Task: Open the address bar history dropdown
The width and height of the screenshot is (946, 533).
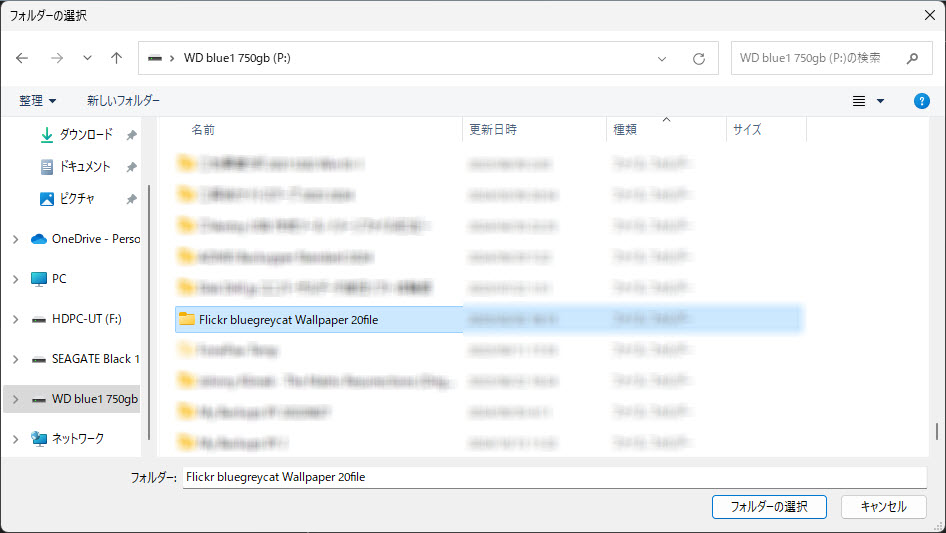Action: [x=662, y=59]
